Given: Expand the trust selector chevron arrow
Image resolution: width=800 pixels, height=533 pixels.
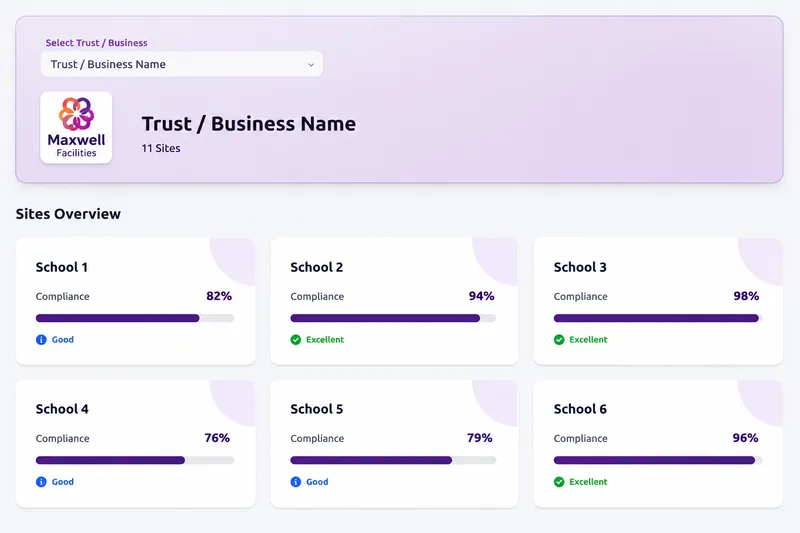Looking at the screenshot, I should point(311,65).
